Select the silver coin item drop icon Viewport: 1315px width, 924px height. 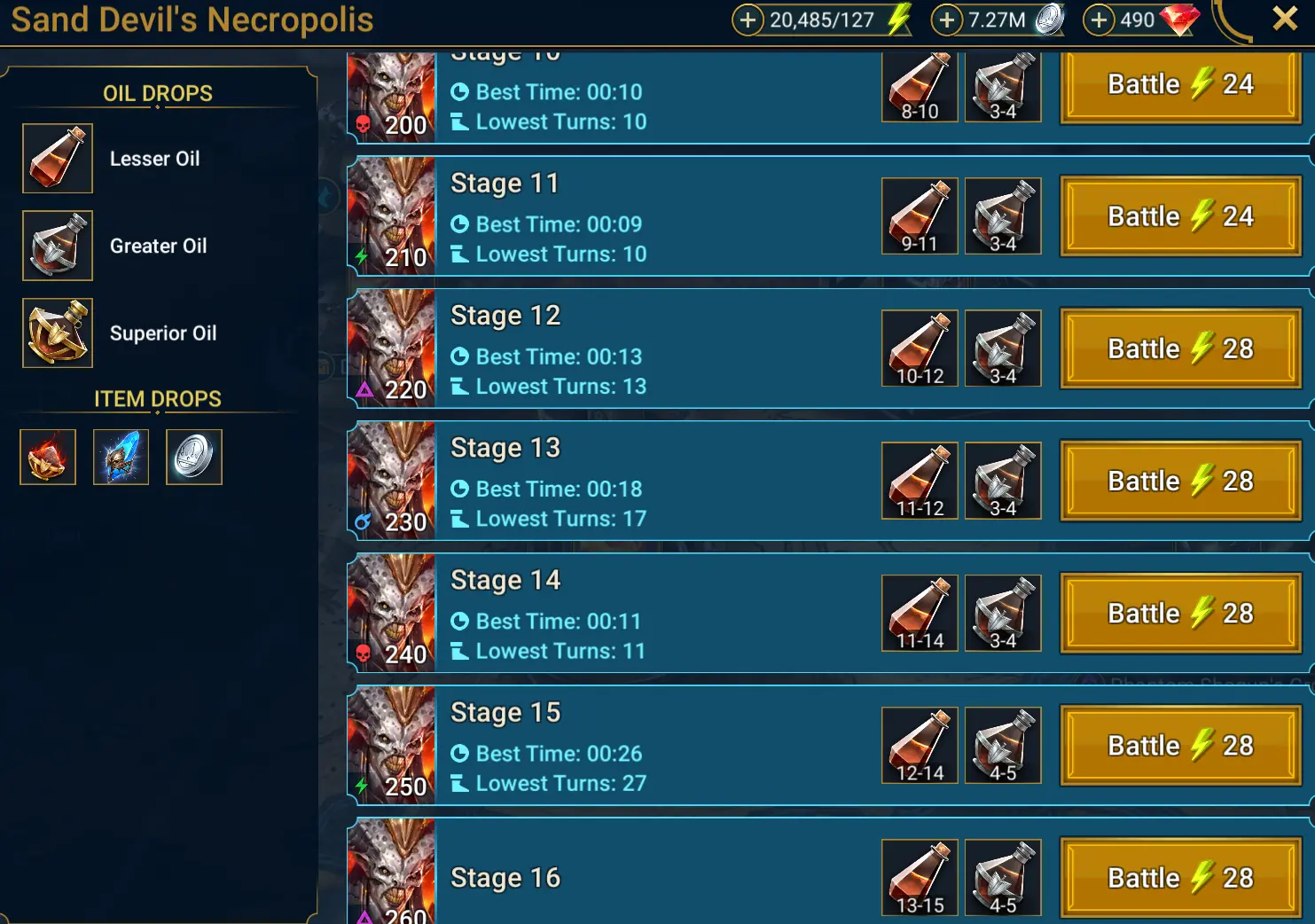[194, 458]
